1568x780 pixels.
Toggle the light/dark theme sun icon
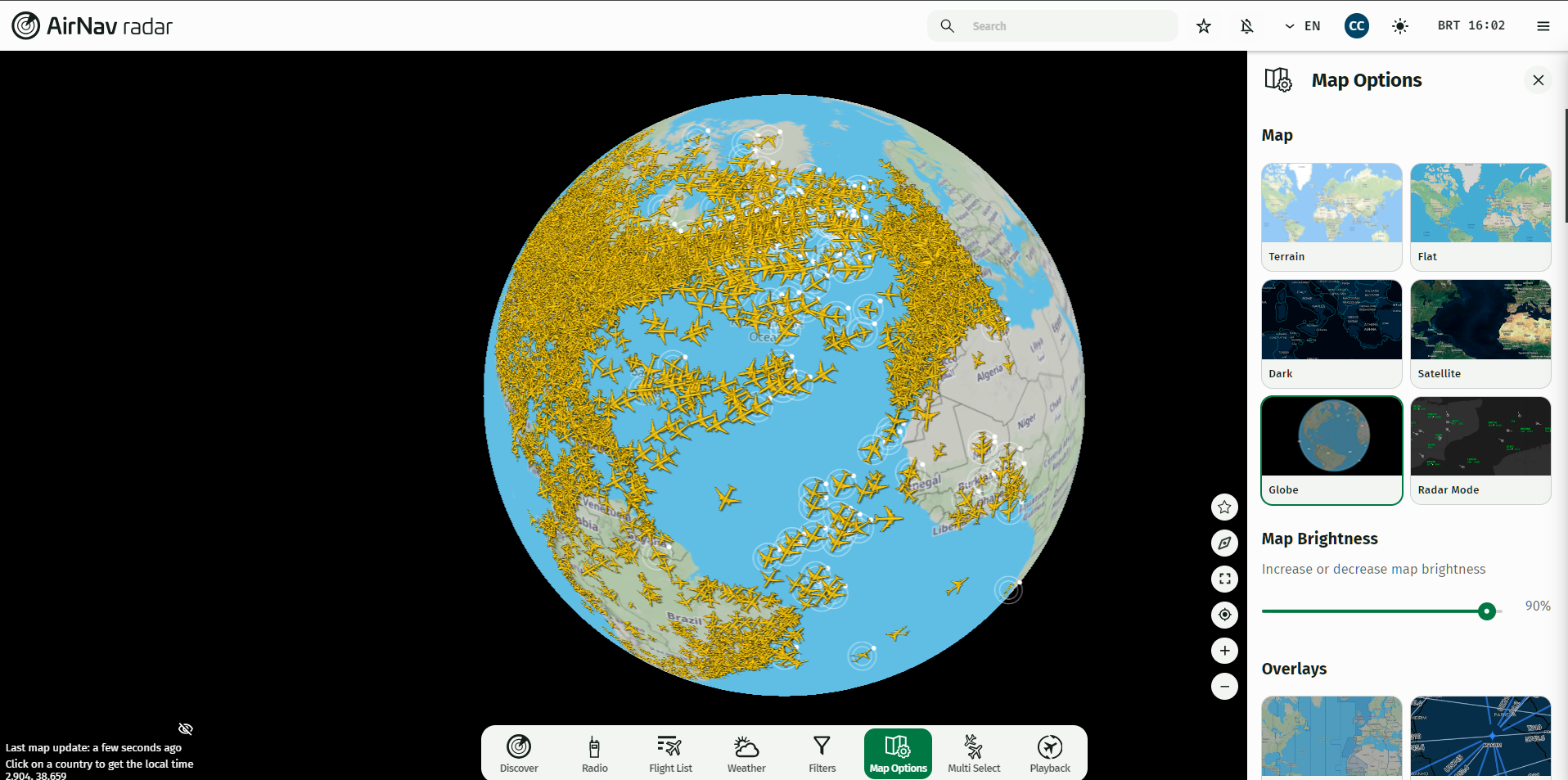click(x=1400, y=26)
